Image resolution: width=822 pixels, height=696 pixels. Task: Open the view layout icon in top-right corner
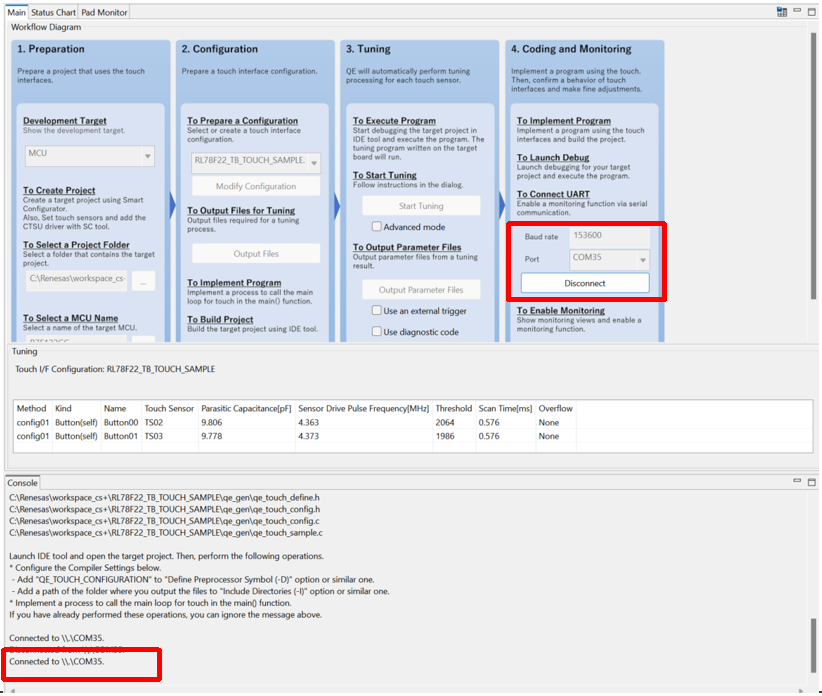tap(782, 12)
